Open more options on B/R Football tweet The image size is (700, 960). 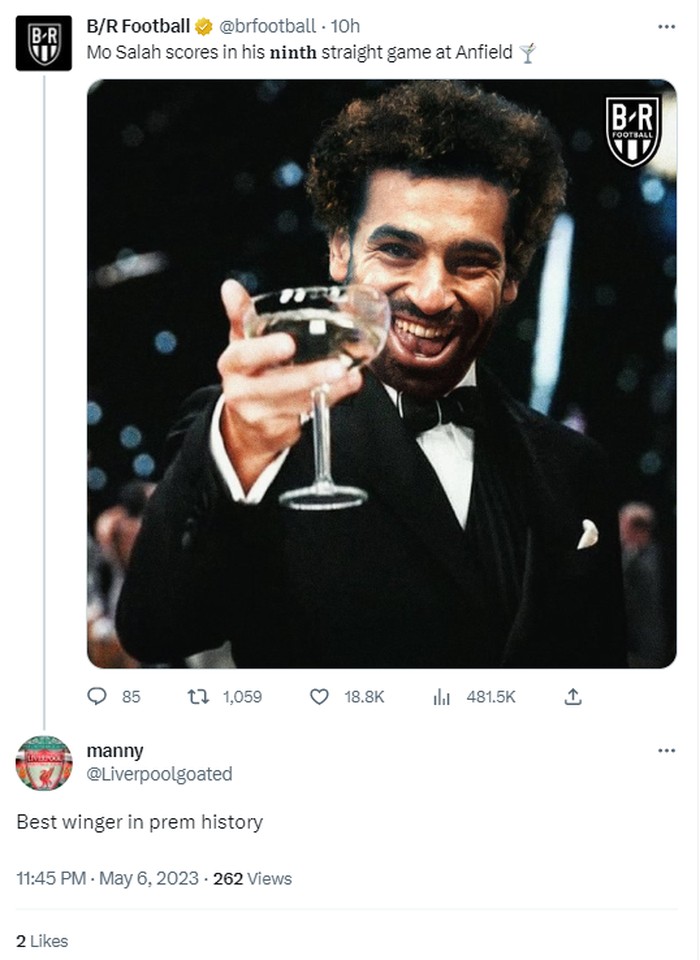coord(666,27)
